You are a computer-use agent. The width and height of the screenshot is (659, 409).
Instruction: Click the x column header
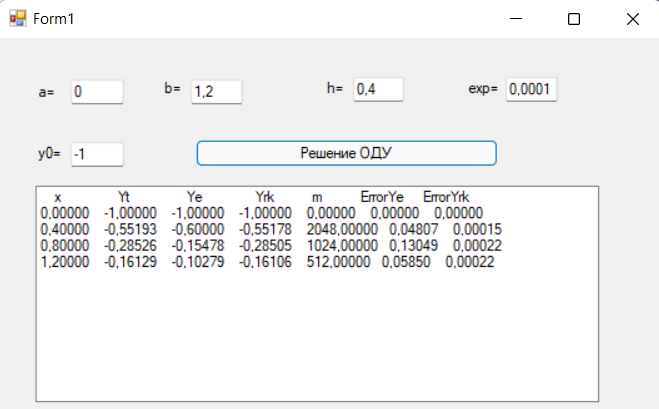[x=58, y=197]
